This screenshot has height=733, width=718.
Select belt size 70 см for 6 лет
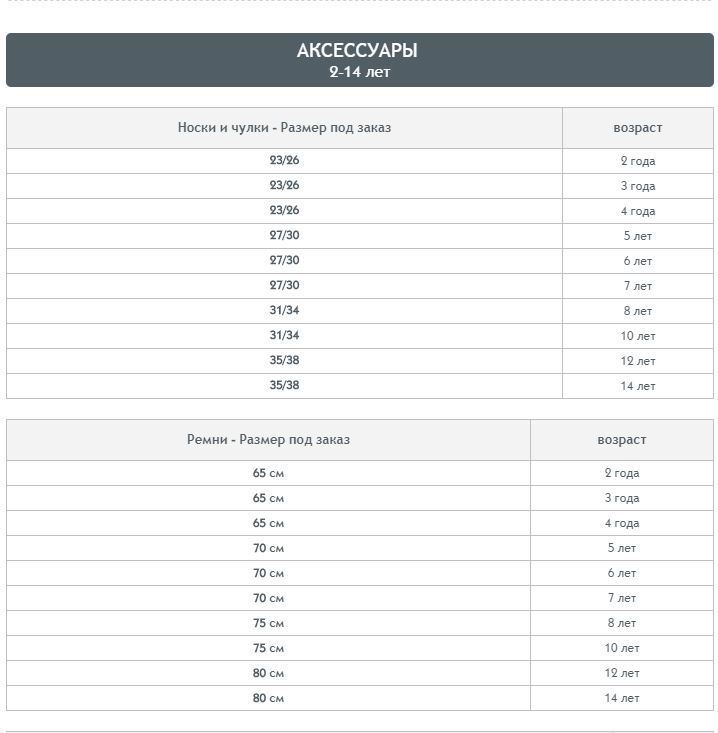268,573
